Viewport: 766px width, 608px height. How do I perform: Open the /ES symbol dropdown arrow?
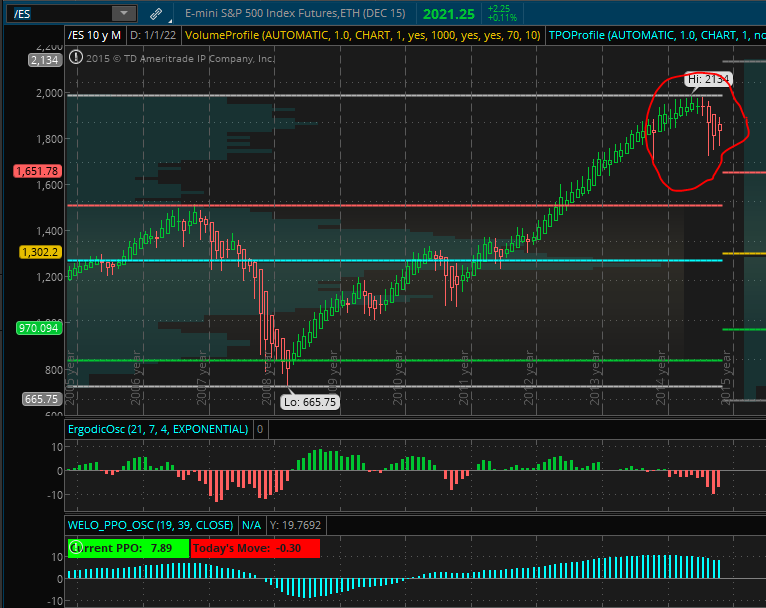(124, 13)
